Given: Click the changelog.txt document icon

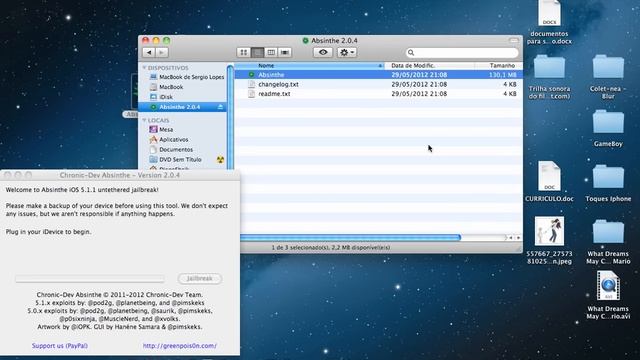Looking at the screenshot, I should click(x=251, y=84).
